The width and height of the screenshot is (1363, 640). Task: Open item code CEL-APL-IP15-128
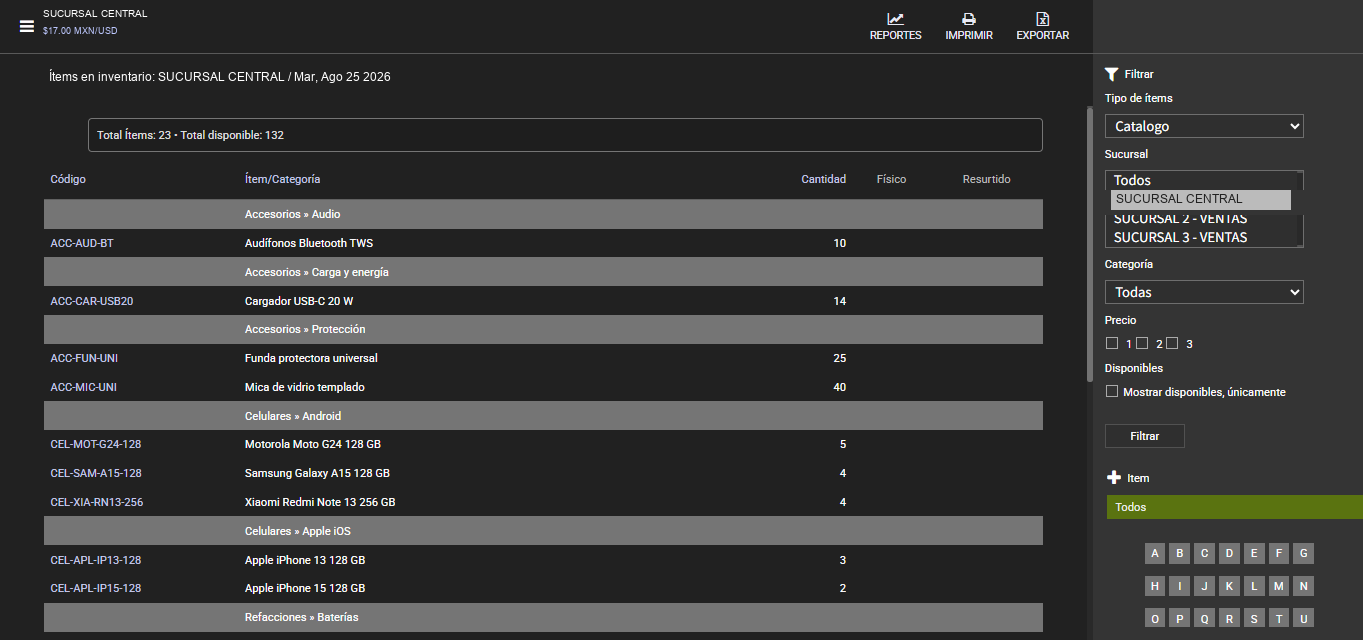(x=96, y=588)
